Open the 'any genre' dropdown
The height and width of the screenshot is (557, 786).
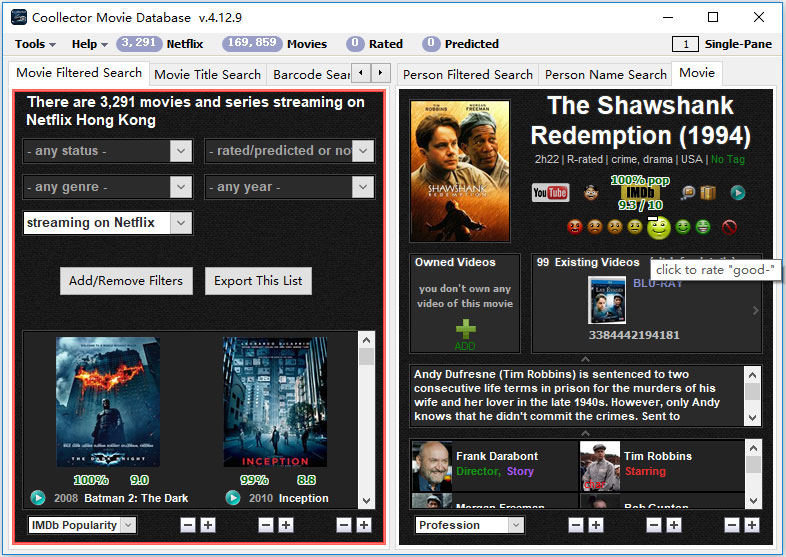(x=107, y=187)
